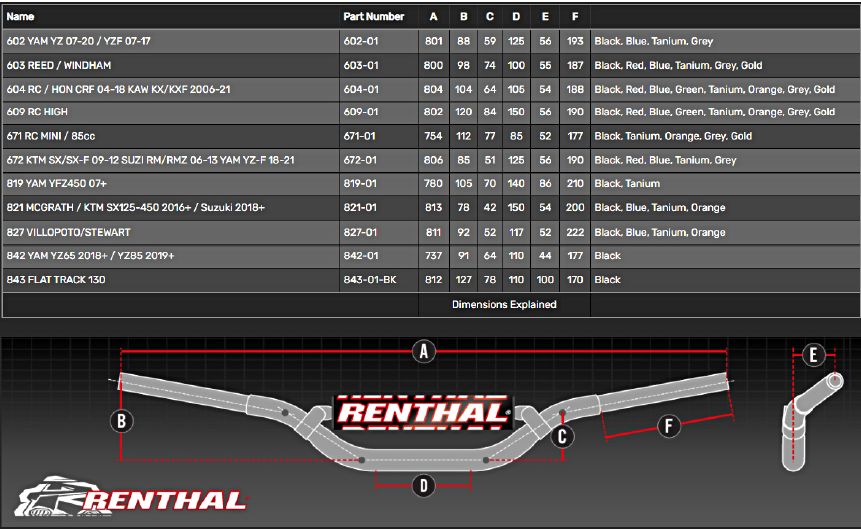Select row 843 FLAT TRACK 130
This screenshot has height=529, width=861.
pyautogui.click(x=431, y=280)
